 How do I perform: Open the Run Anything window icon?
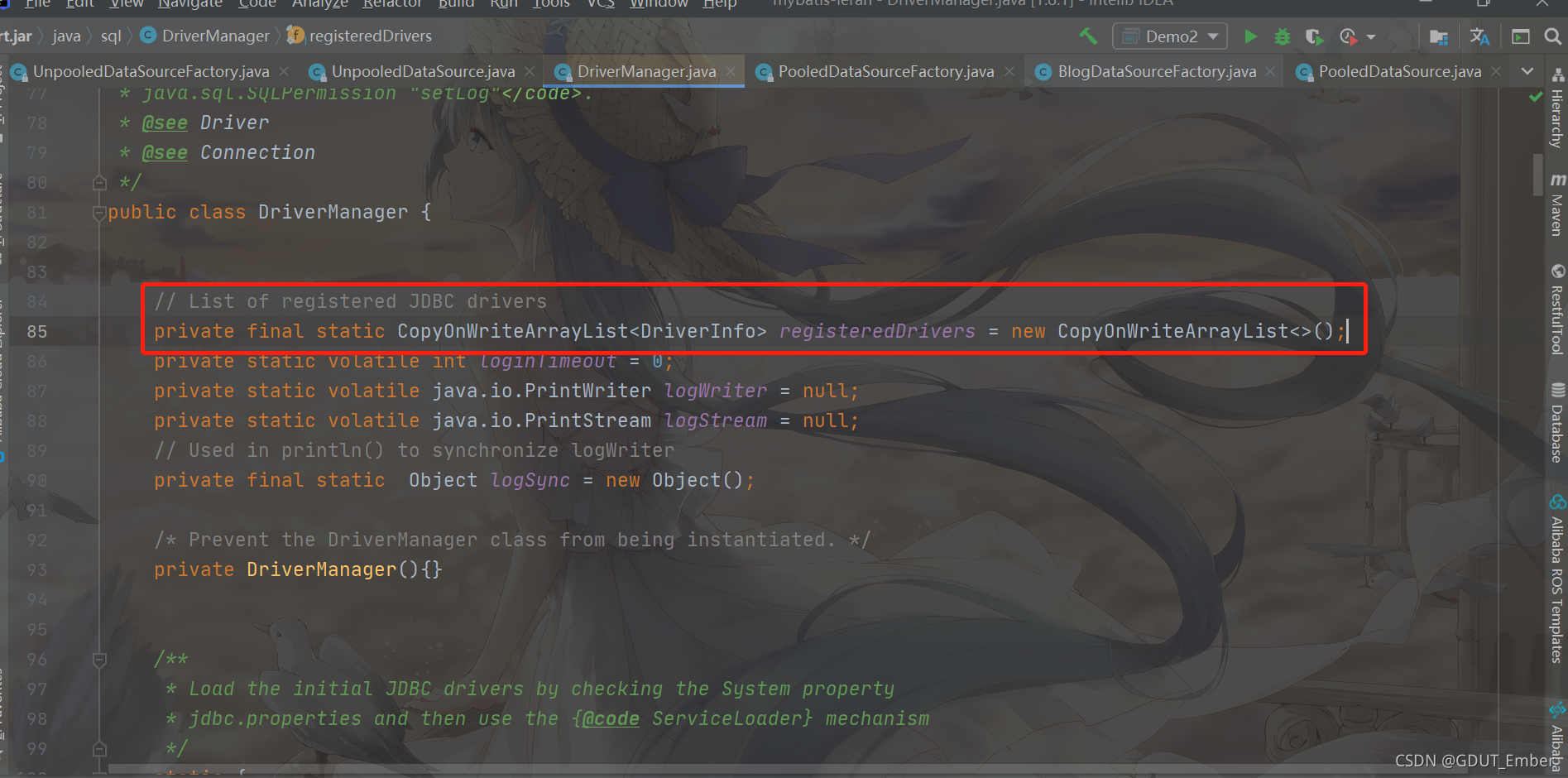coord(1521,36)
